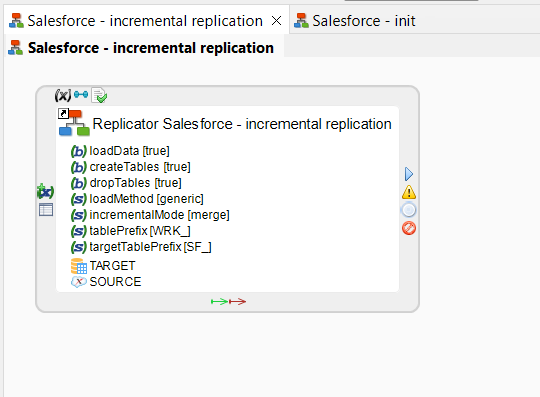
Task: Click the light blue circle icon
Action: [x=409, y=210]
